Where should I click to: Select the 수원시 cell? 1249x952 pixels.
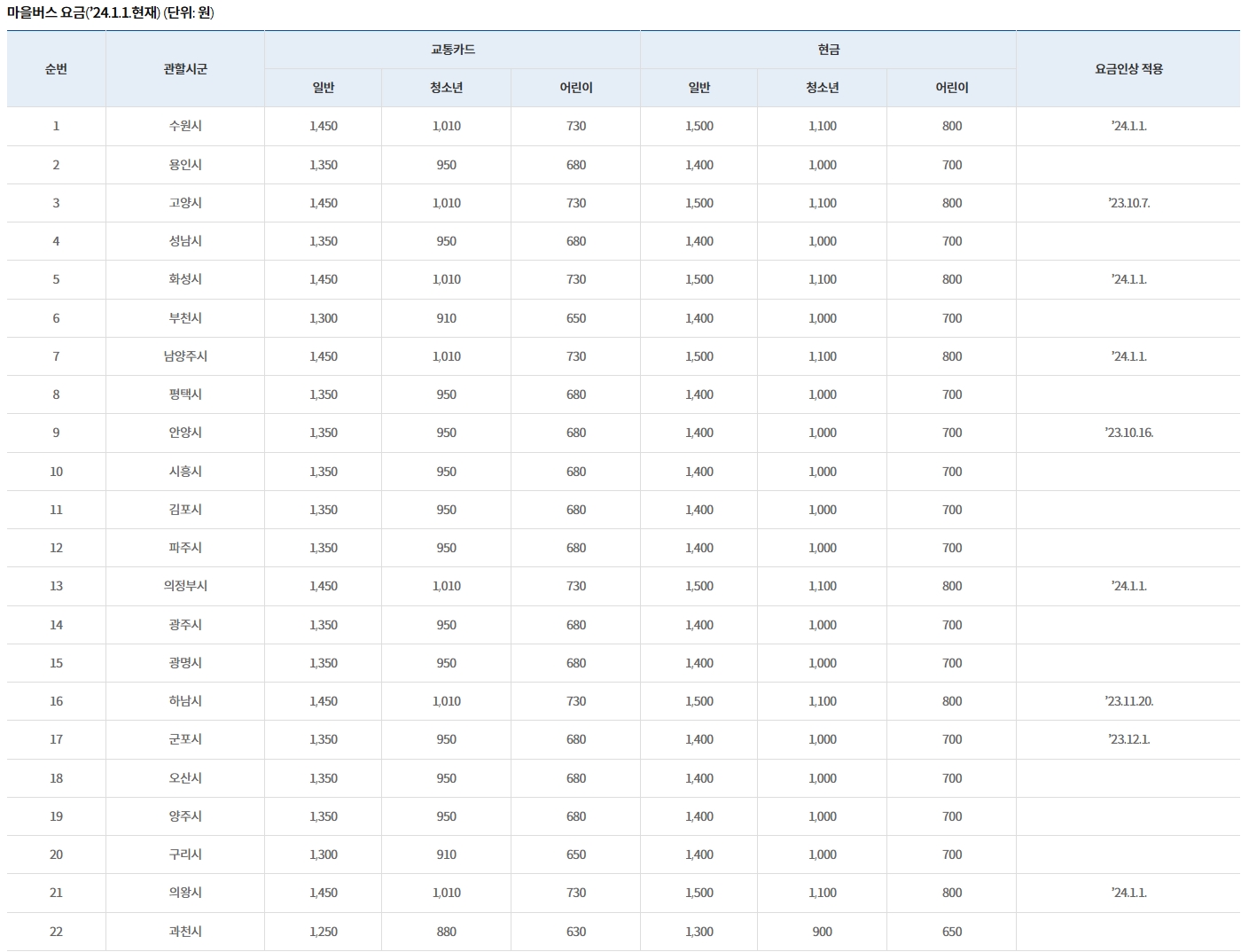[185, 126]
